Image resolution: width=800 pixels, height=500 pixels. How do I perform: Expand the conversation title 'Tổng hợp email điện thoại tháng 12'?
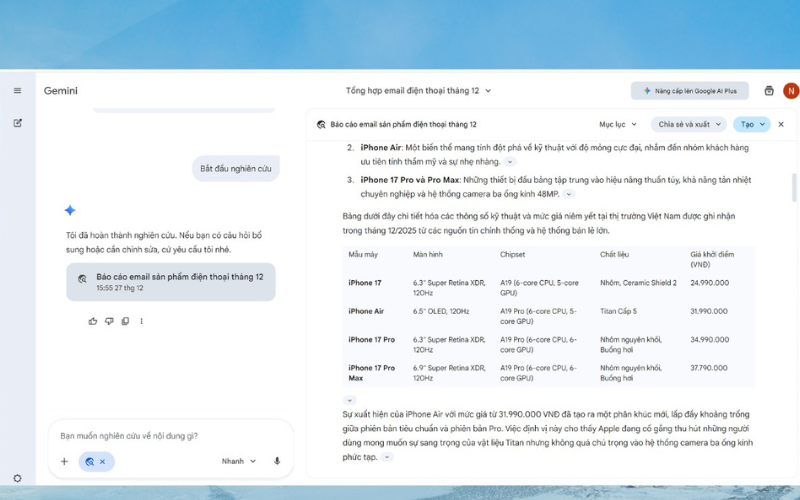click(418, 91)
